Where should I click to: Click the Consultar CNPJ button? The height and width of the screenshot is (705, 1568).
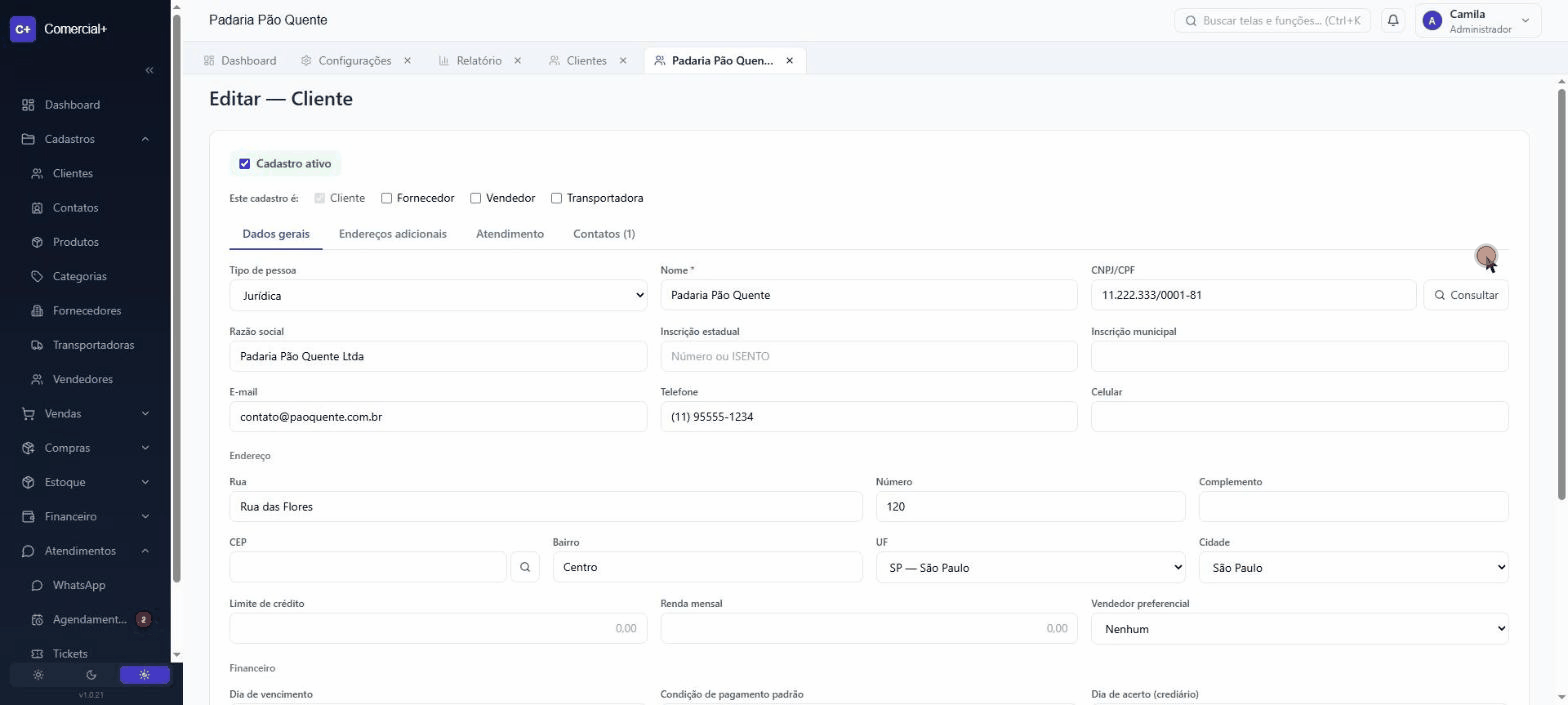point(1466,295)
